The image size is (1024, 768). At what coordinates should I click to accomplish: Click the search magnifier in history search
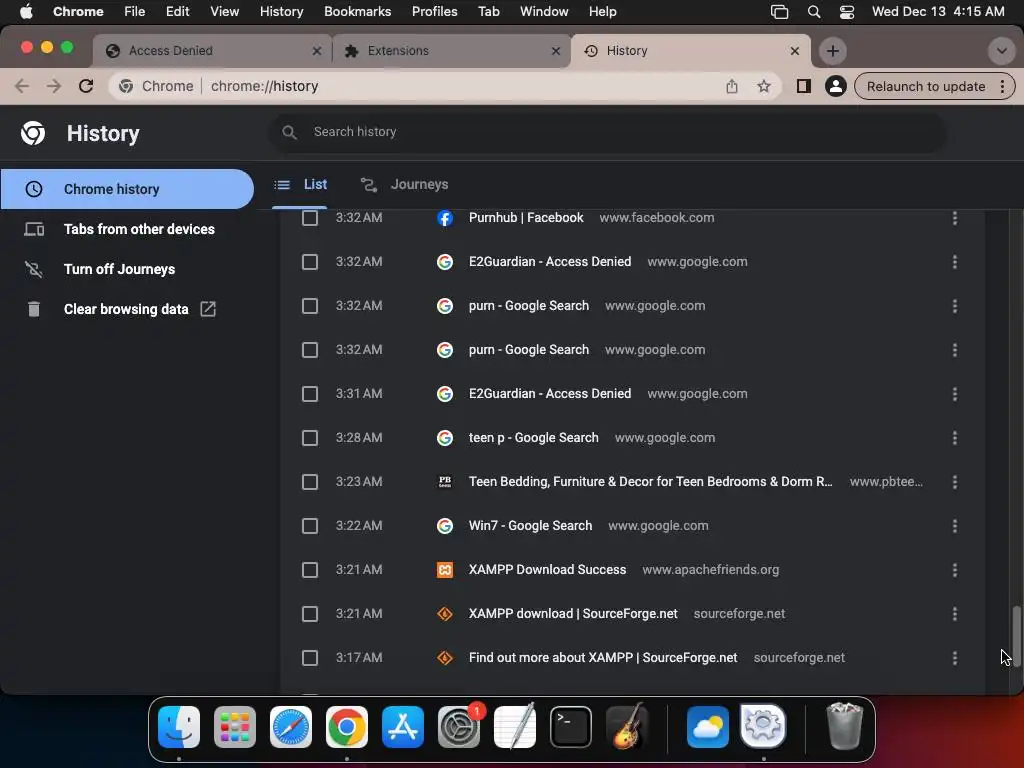(289, 133)
